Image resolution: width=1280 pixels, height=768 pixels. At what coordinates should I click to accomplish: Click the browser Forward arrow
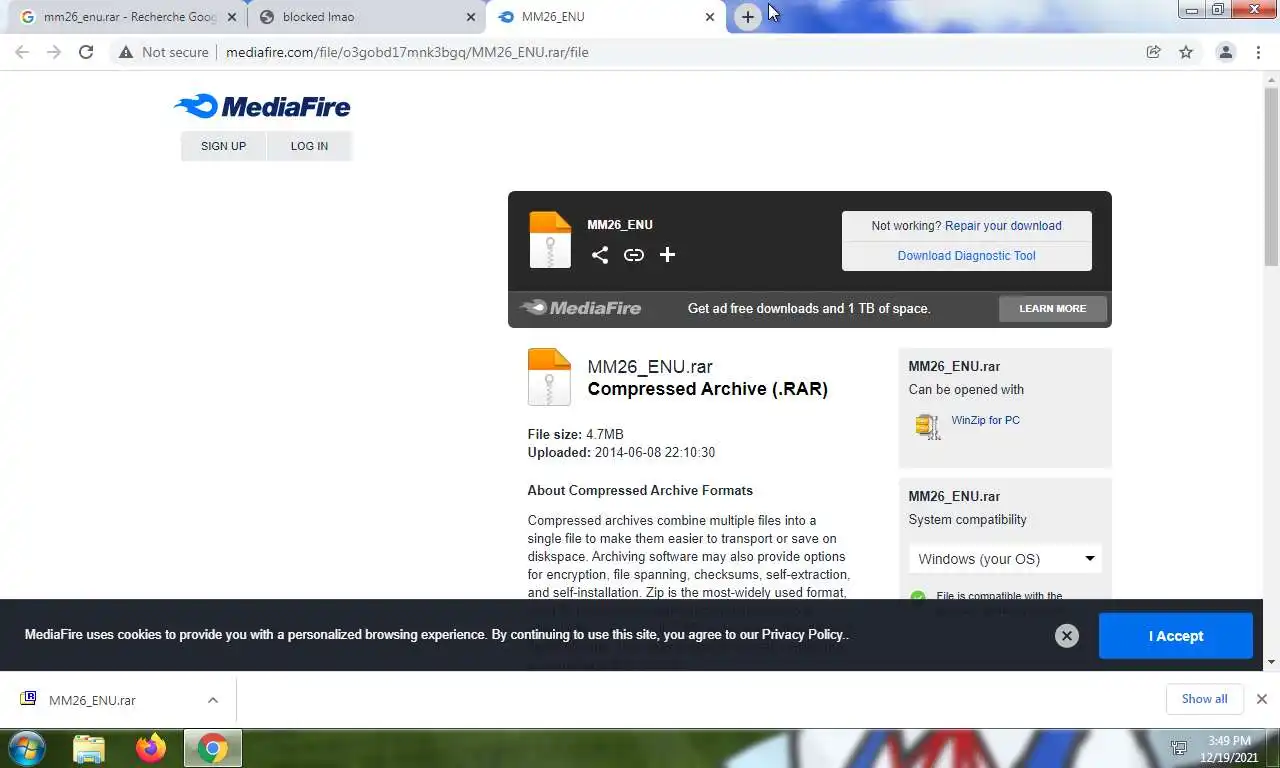point(54,52)
